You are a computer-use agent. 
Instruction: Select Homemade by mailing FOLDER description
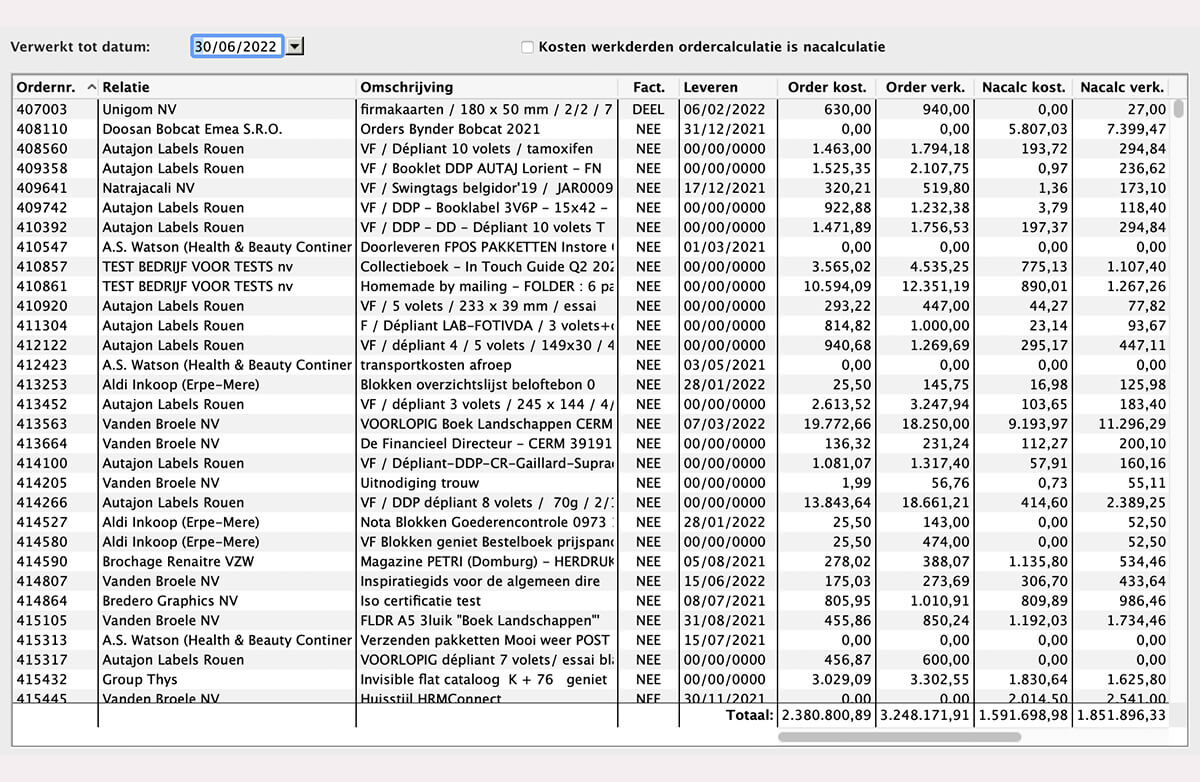tap(487, 286)
